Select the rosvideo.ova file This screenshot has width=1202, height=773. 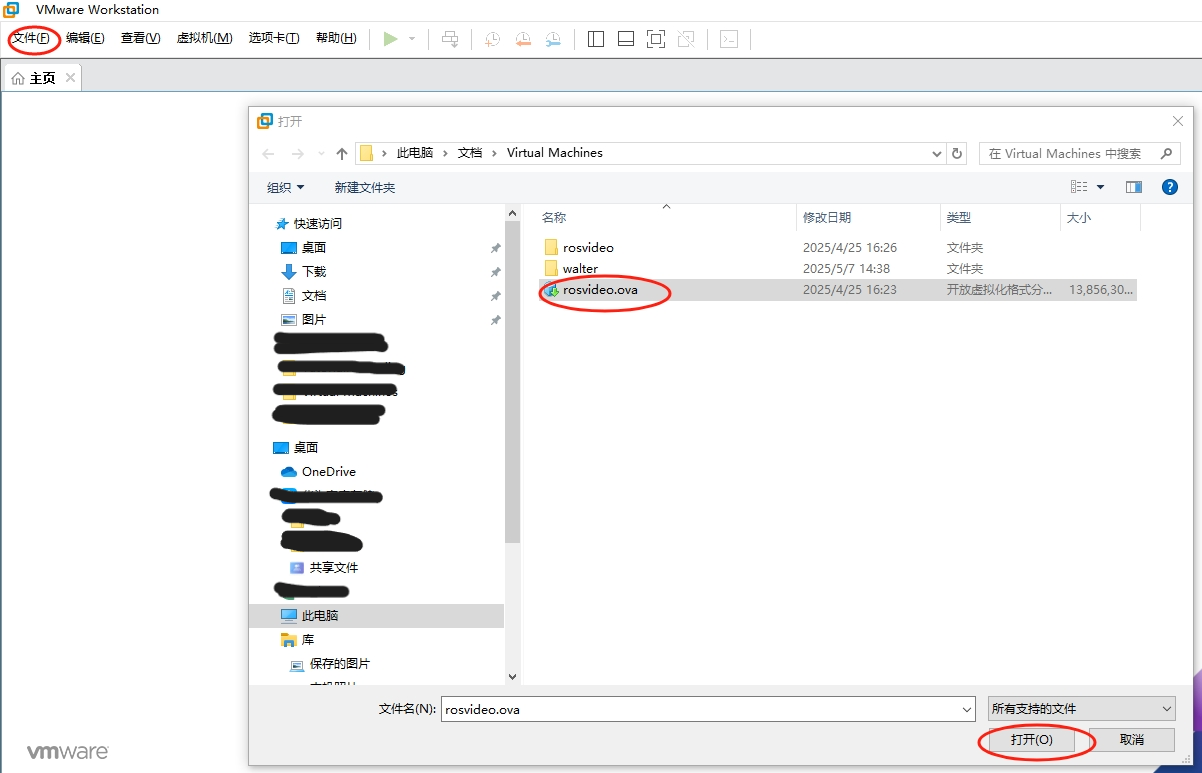(600, 290)
